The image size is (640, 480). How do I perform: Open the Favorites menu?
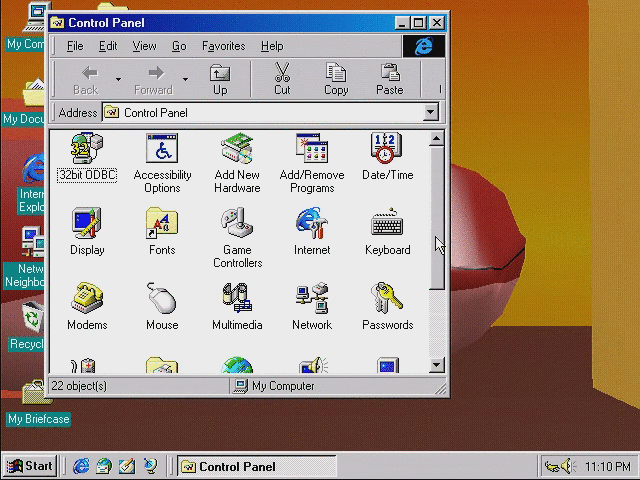click(224, 46)
